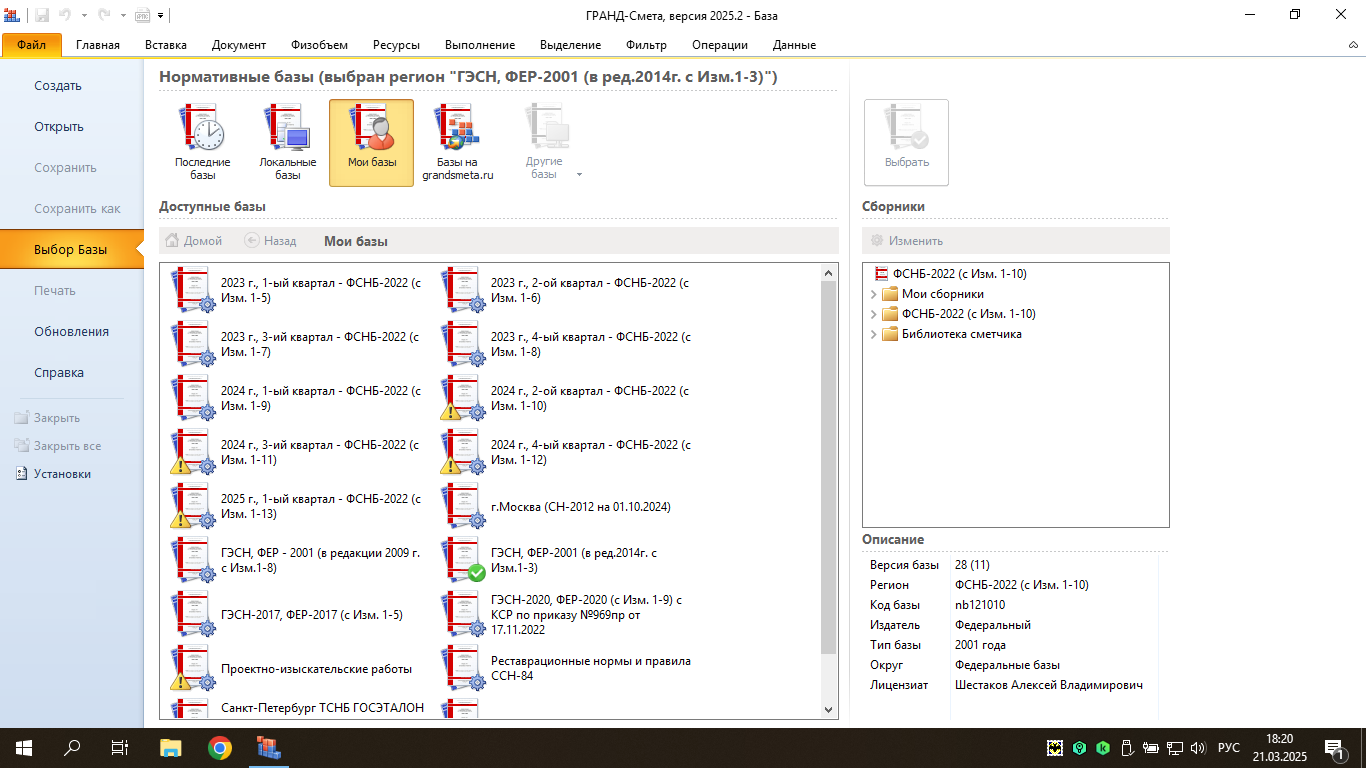
Task: Open the volume control in system tray
Action: [x=1198, y=748]
